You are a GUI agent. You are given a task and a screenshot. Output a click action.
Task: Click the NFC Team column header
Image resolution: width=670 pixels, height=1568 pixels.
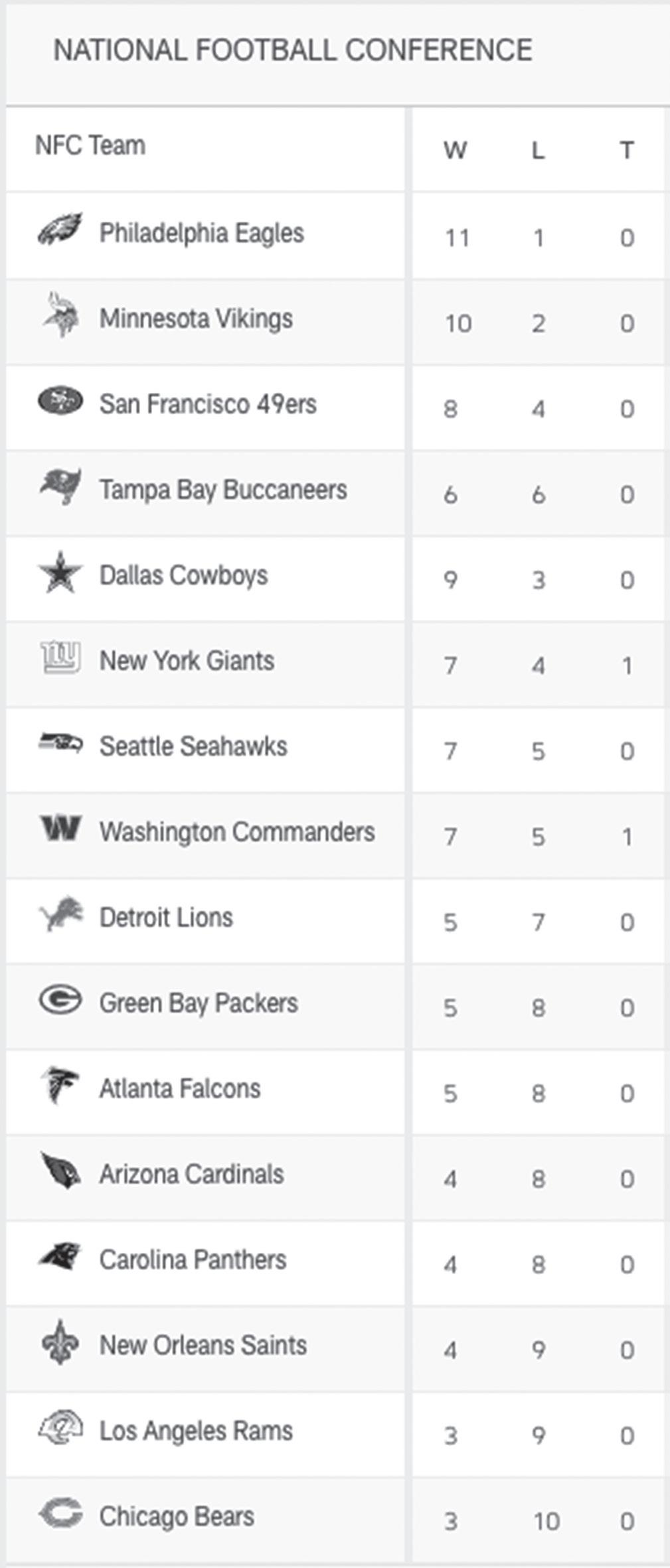point(90,145)
